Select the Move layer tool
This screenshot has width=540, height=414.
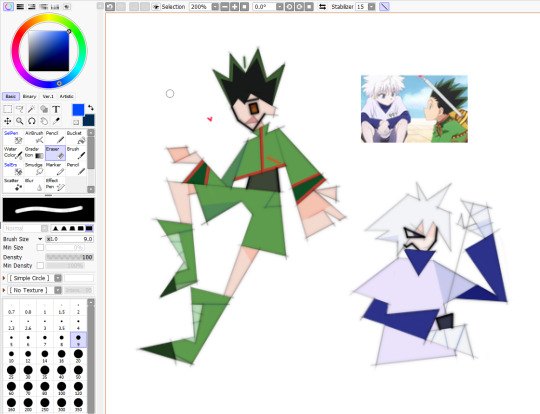tap(8, 121)
